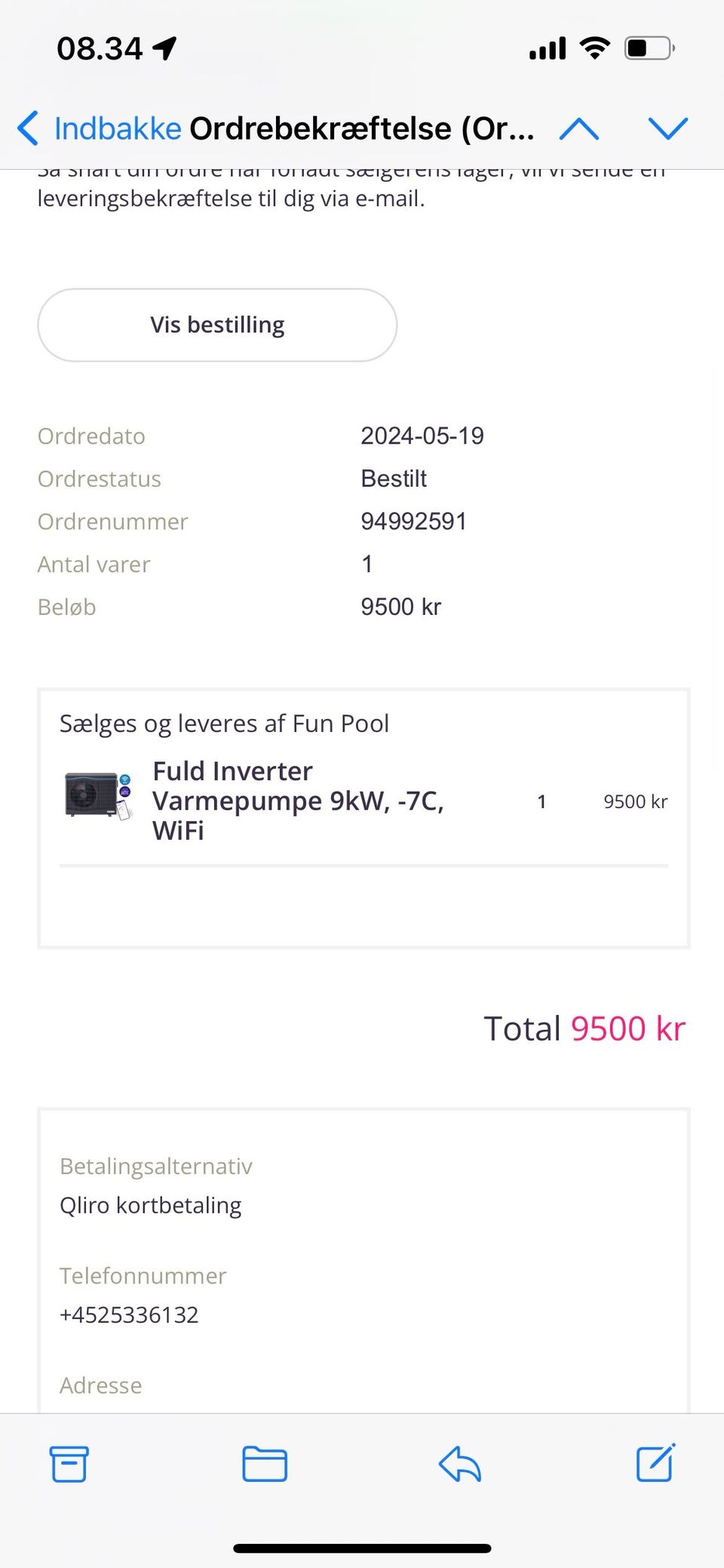Go to next message with down chevron
Viewport: 724px width, 1568px height.
click(x=668, y=129)
